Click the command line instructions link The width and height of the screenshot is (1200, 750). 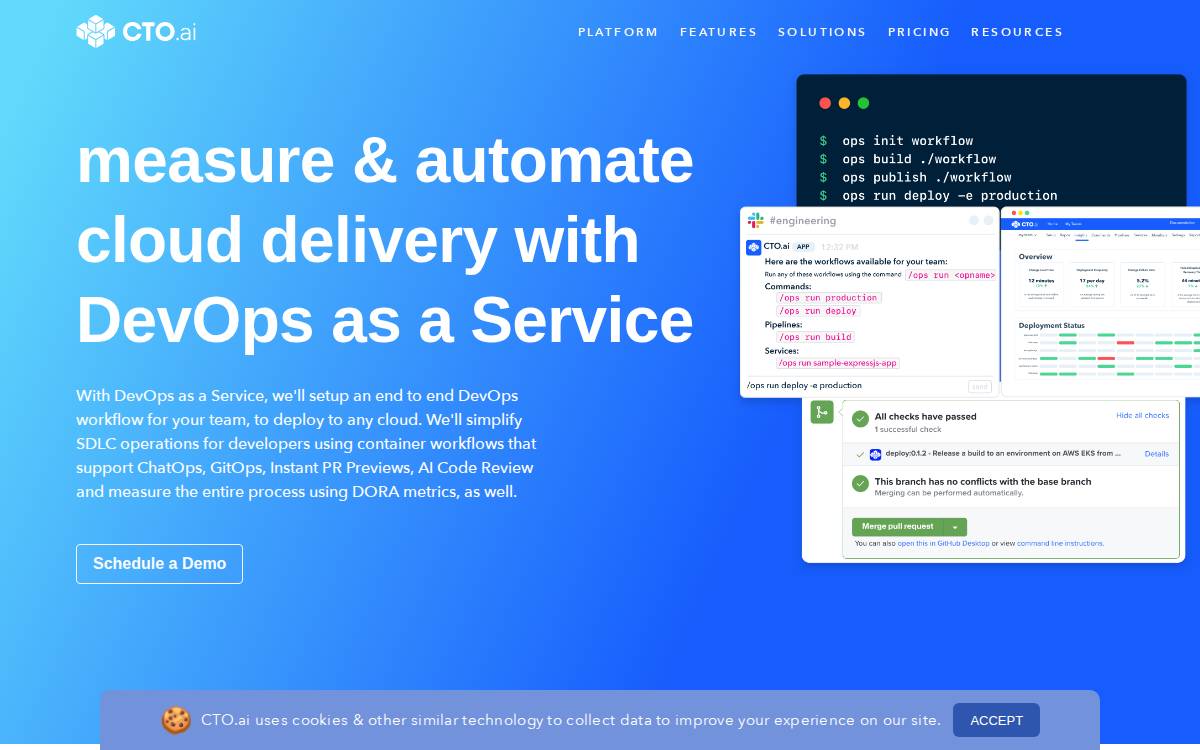(x=1060, y=544)
